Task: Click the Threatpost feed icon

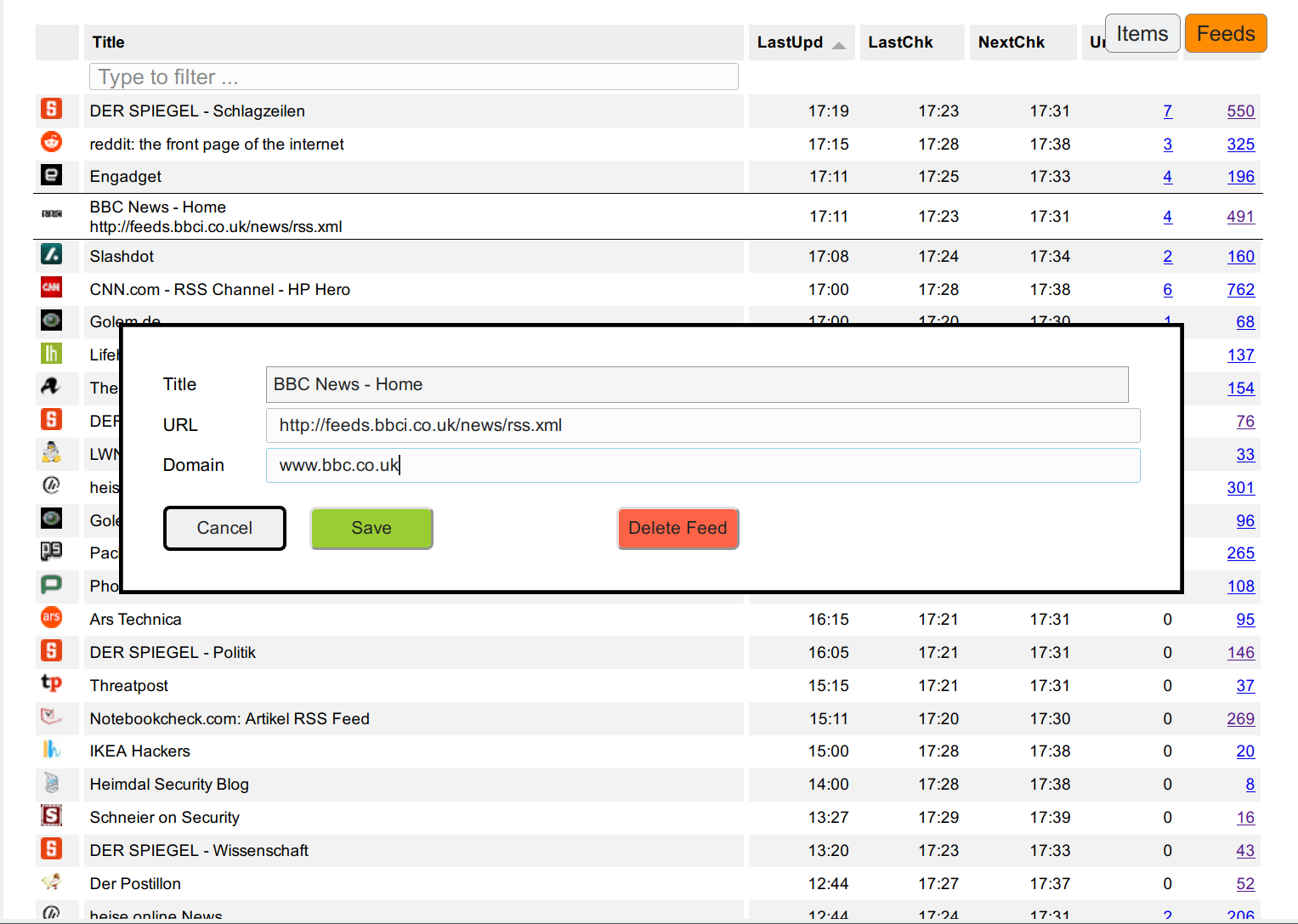Action: point(52,683)
